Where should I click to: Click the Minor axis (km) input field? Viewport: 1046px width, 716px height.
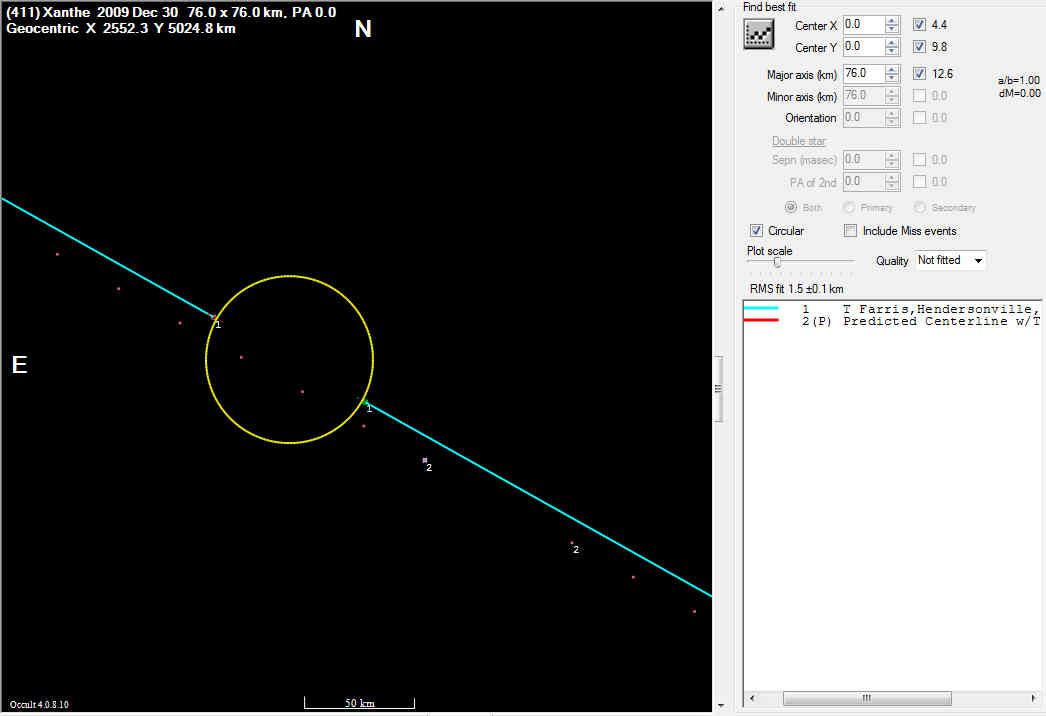point(863,95)
